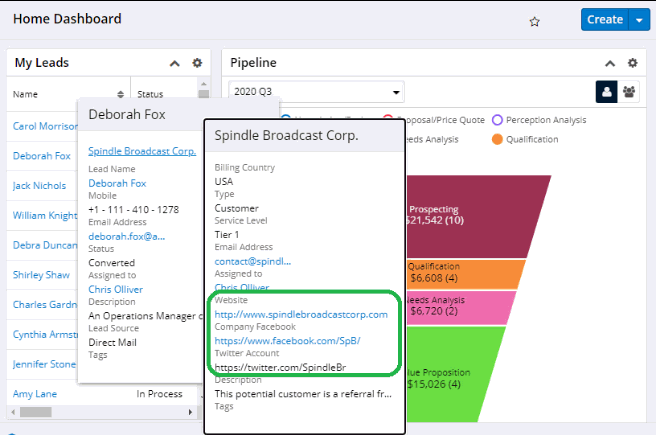Screen dimensions: 656x435
Task: Open Chris Olliver link in Deborah Fox preview
Action: 115,289
